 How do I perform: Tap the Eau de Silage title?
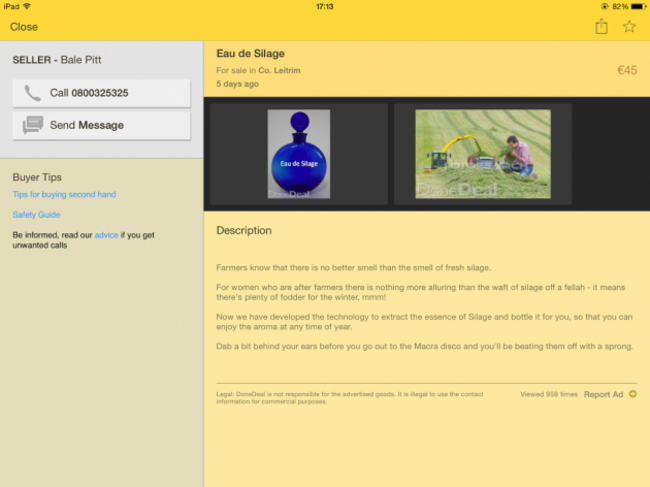coord(250,53)
